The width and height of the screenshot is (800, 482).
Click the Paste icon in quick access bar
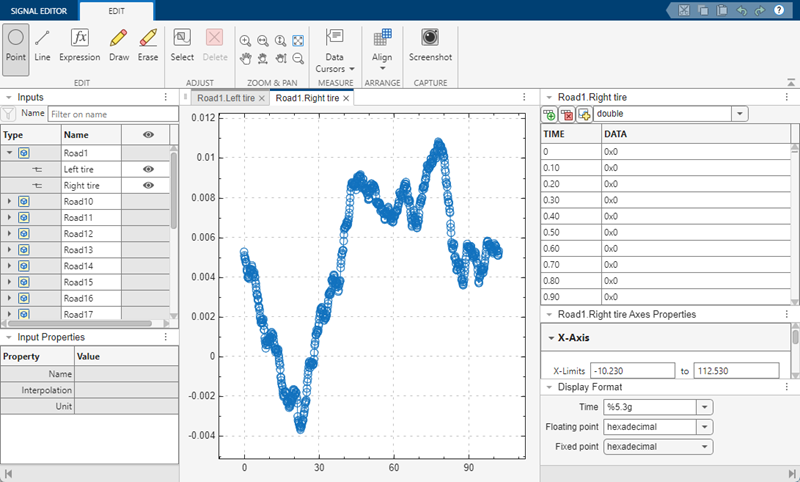pyautogui.click(x=721, y=10)
